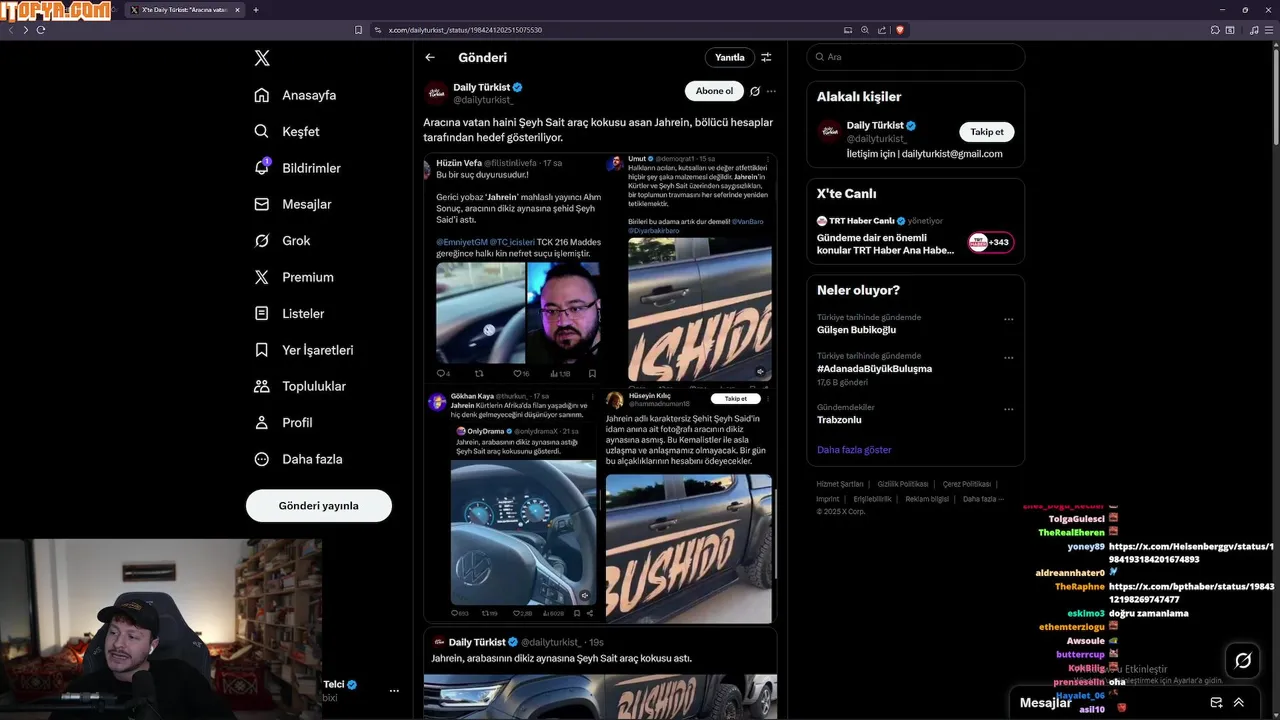Click the browser address bar URL
The image size is (1280, 720).
pos(465,30)
